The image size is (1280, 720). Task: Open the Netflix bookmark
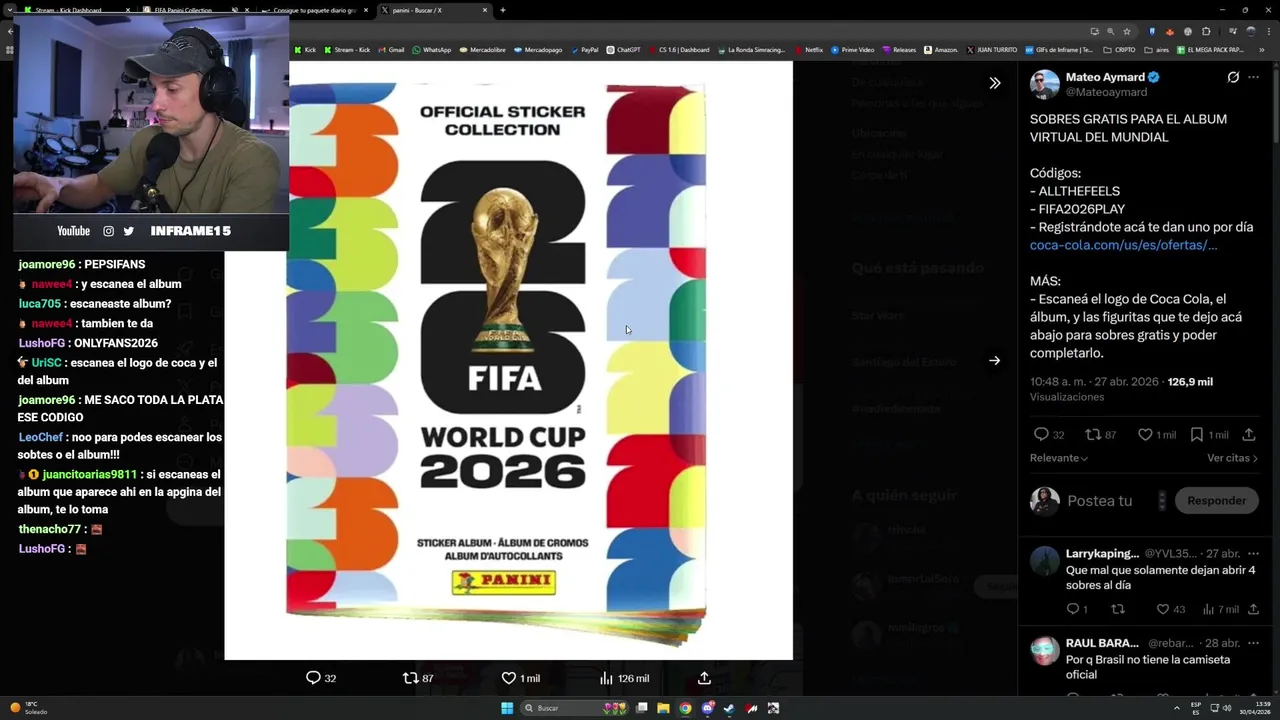pos(809,49)
